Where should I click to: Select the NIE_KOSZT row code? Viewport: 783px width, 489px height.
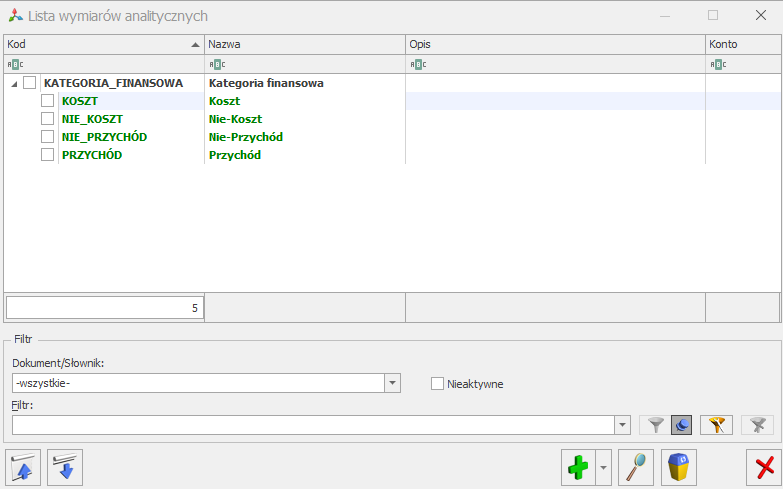click(x=92, y=119)
